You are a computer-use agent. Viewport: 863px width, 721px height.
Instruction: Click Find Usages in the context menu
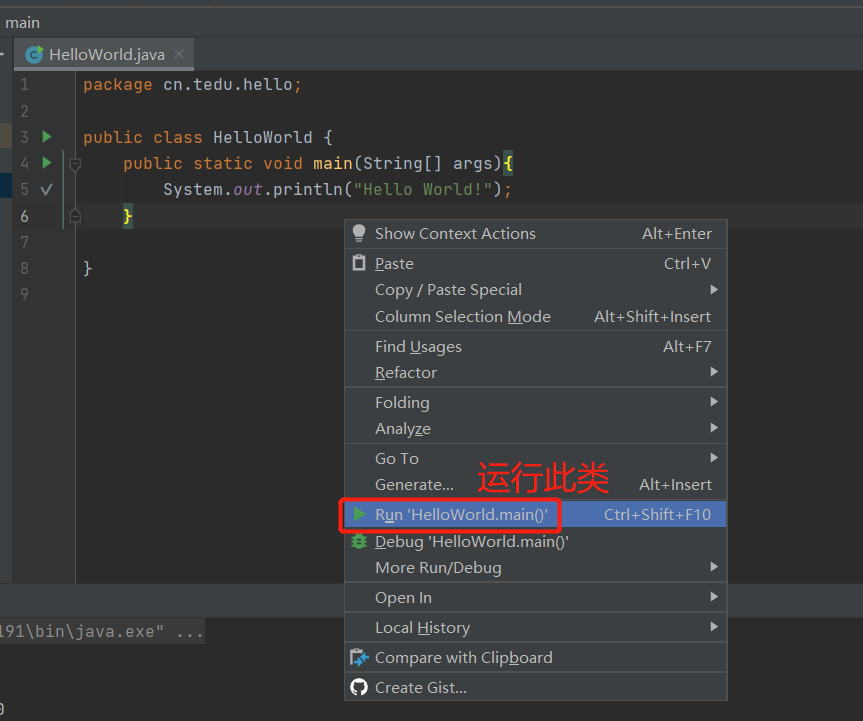pyautogui.click(x=418, y=346)
